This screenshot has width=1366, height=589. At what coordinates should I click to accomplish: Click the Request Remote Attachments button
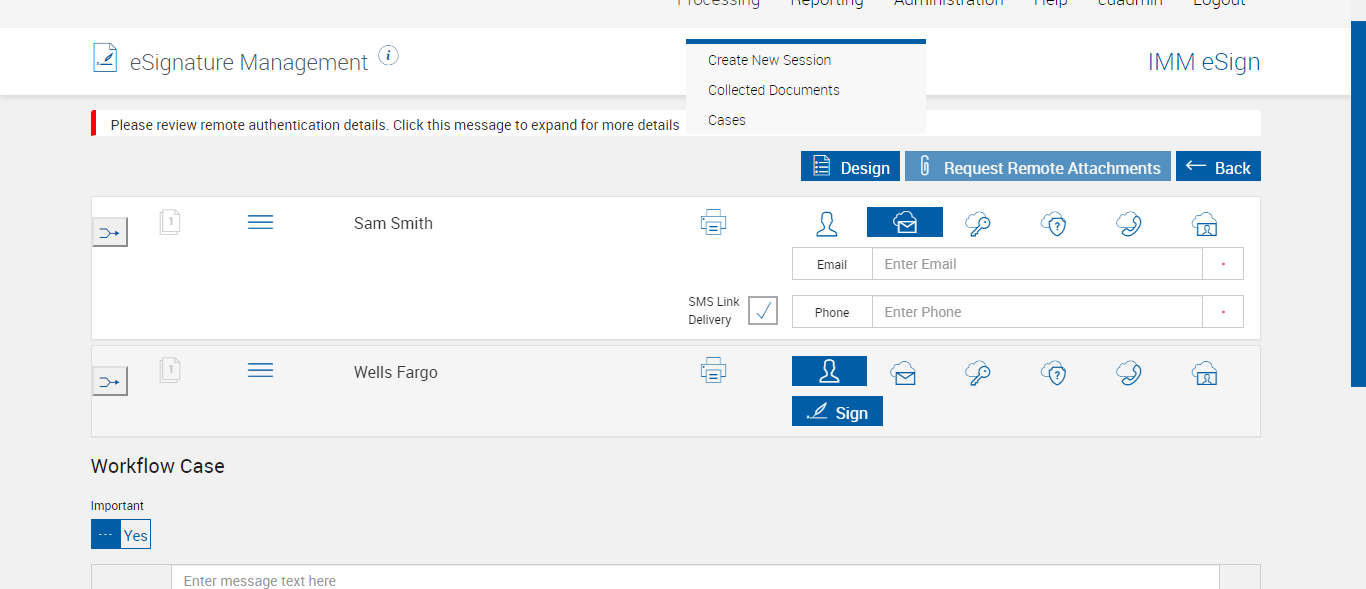[1037, 167]
